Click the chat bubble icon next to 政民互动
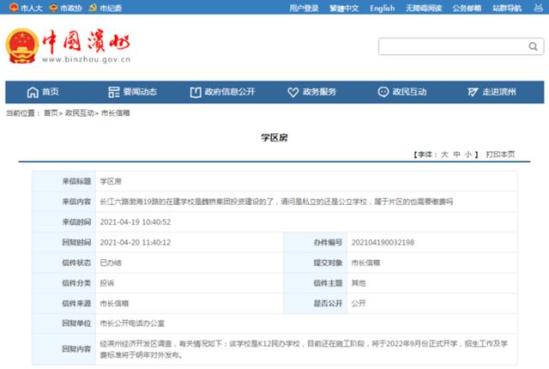 coord(383,92)
